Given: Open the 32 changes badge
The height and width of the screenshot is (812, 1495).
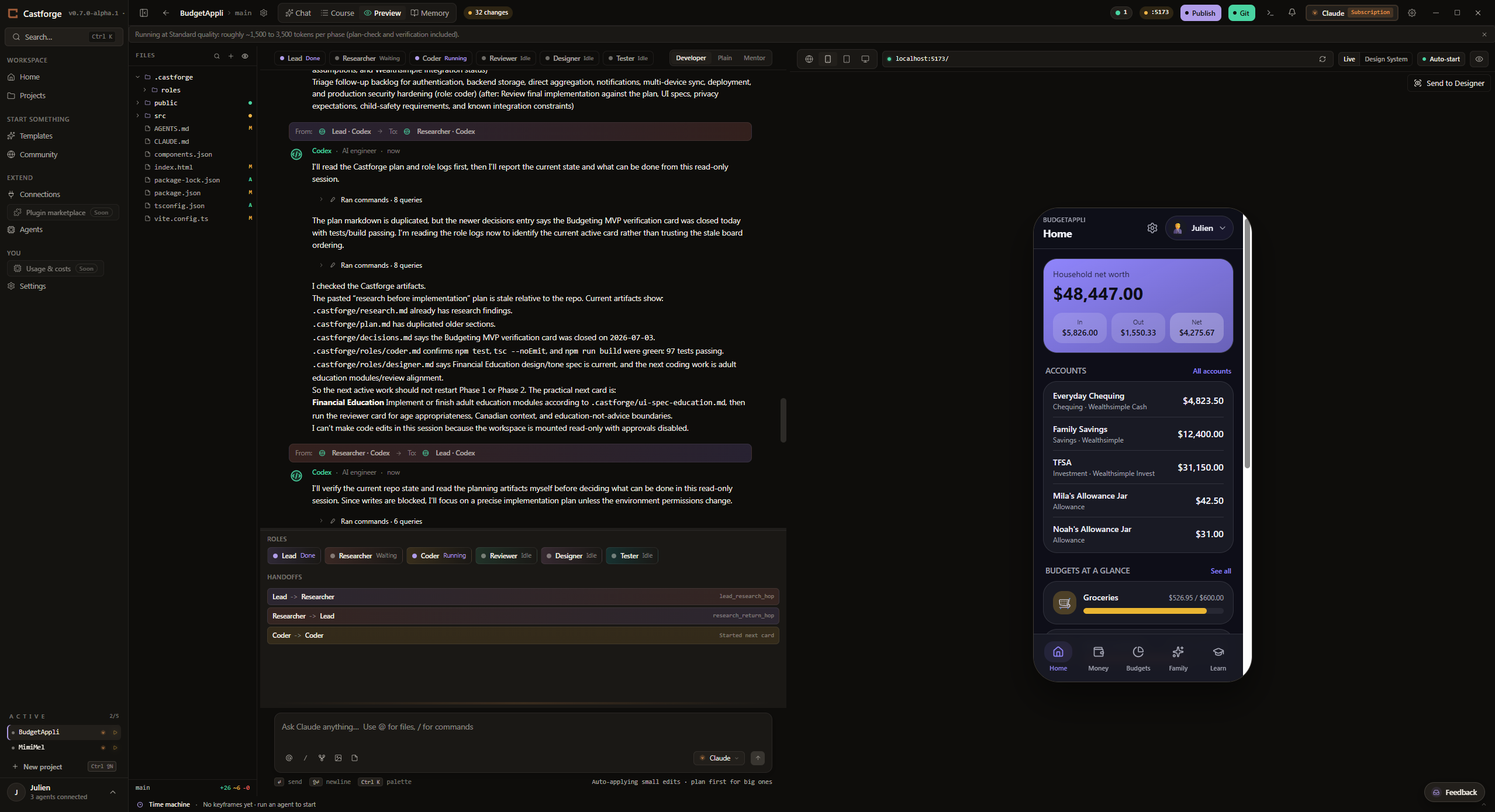Looking at the screenshot, I should pyautogui.click(x=488, y=13).
